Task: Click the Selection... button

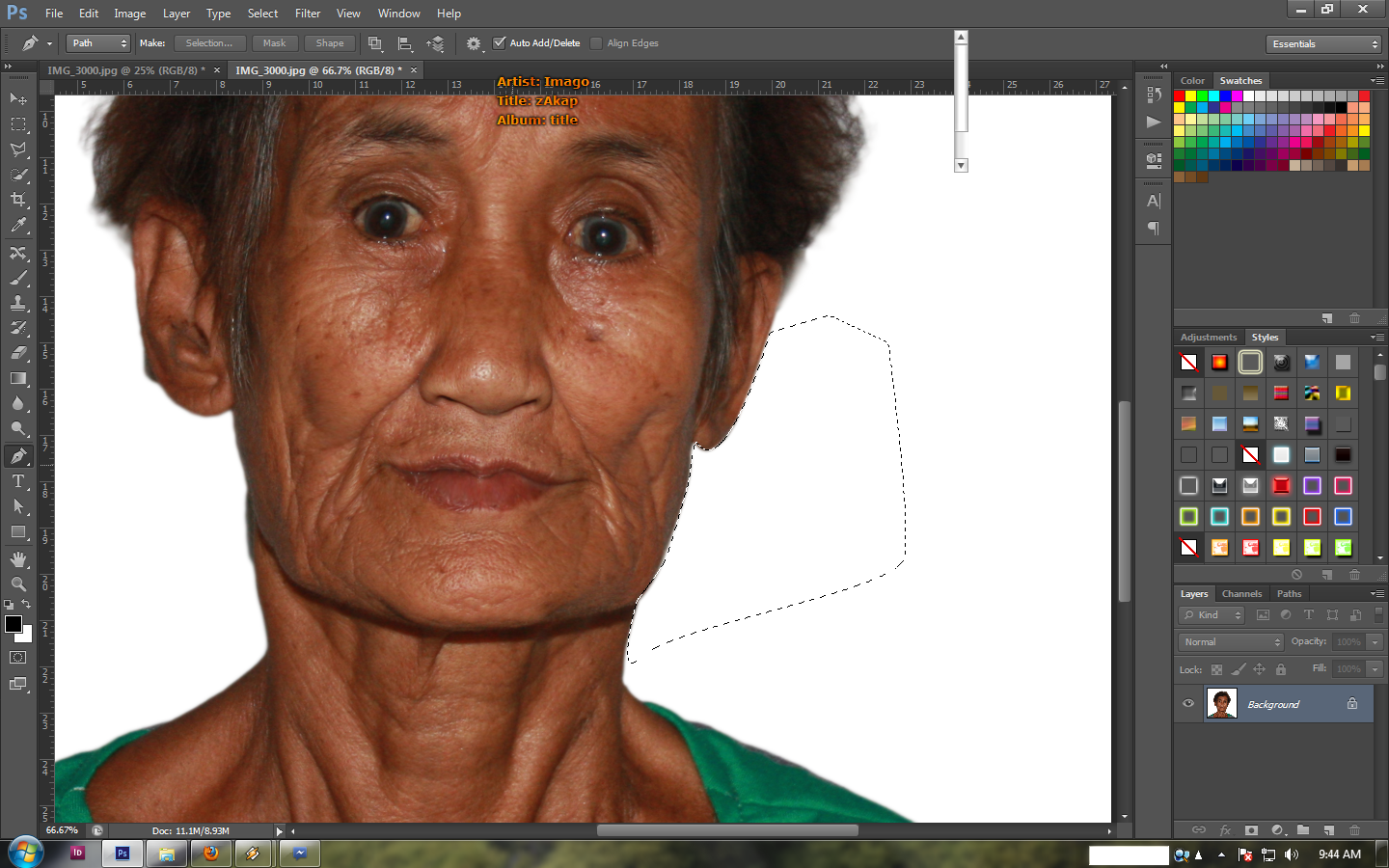Action: [209, 43]
